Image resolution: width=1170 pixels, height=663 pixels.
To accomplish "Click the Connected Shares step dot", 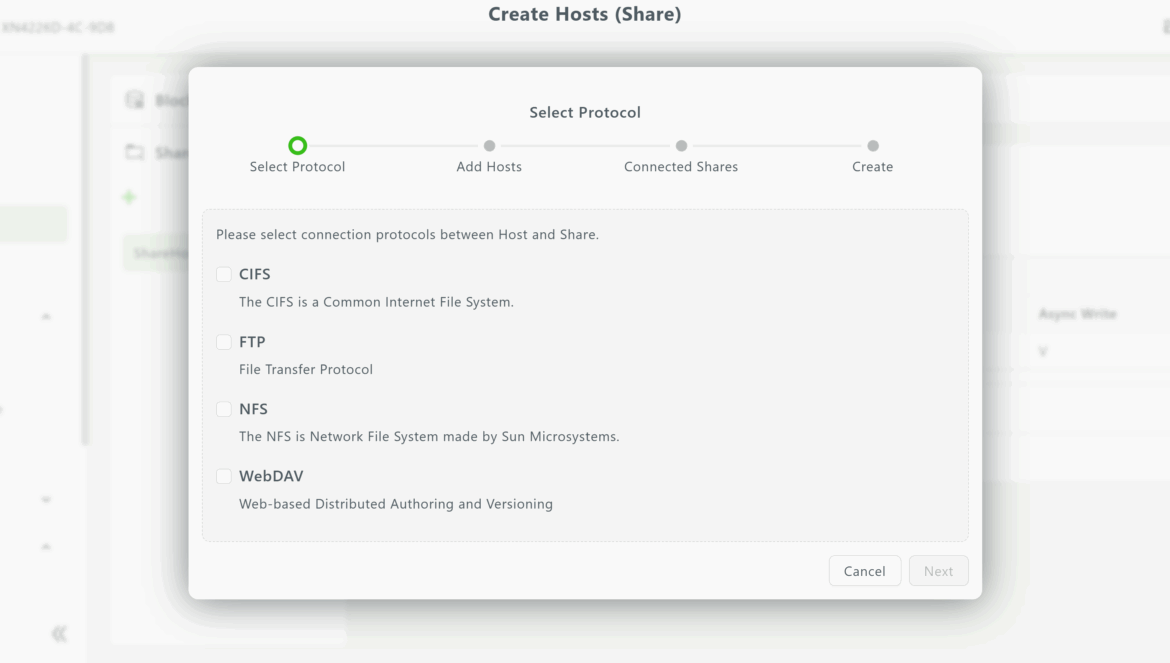I will tap(681, 146).
